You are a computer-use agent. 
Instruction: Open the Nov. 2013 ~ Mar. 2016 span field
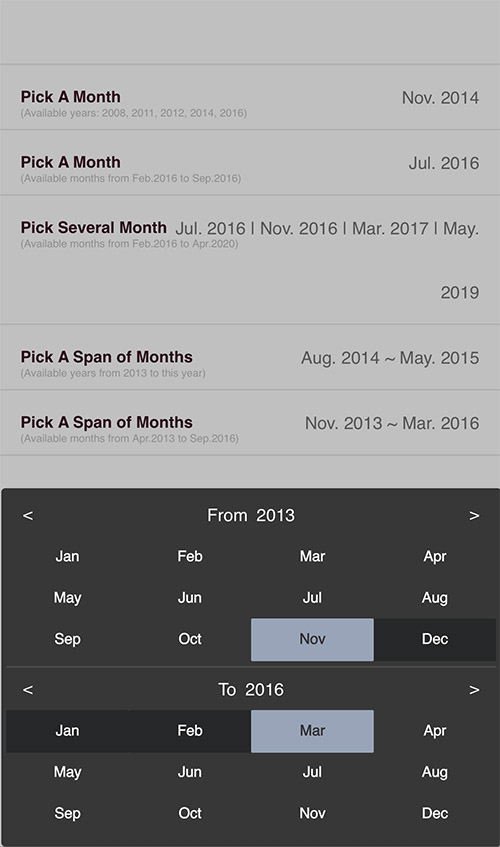pyautogui.click(x=392, y=424)
